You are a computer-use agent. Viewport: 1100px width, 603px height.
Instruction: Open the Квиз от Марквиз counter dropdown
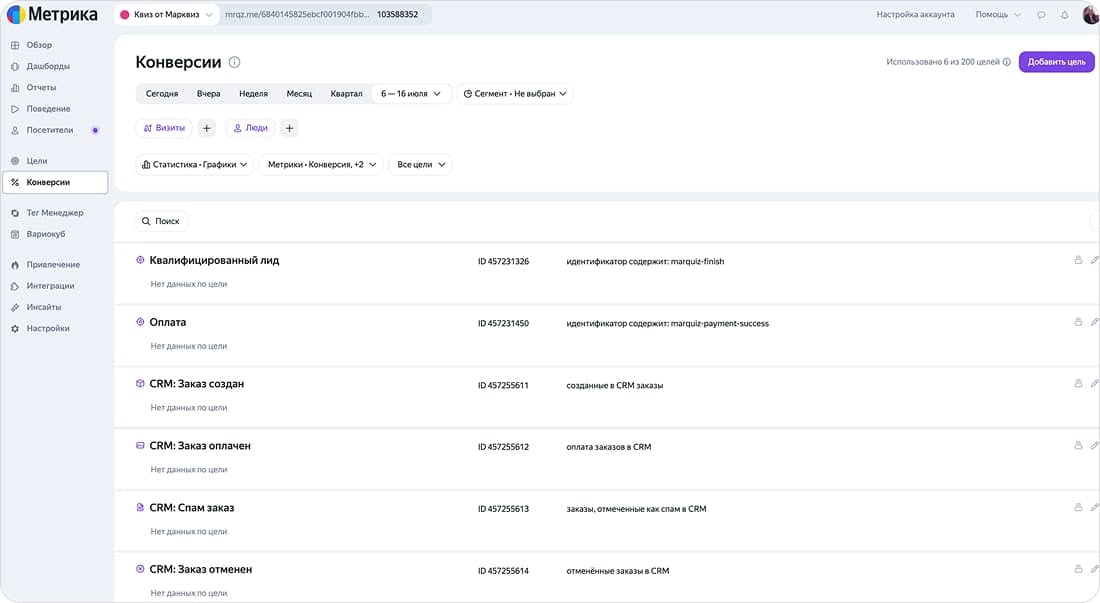tap(166, 14)
